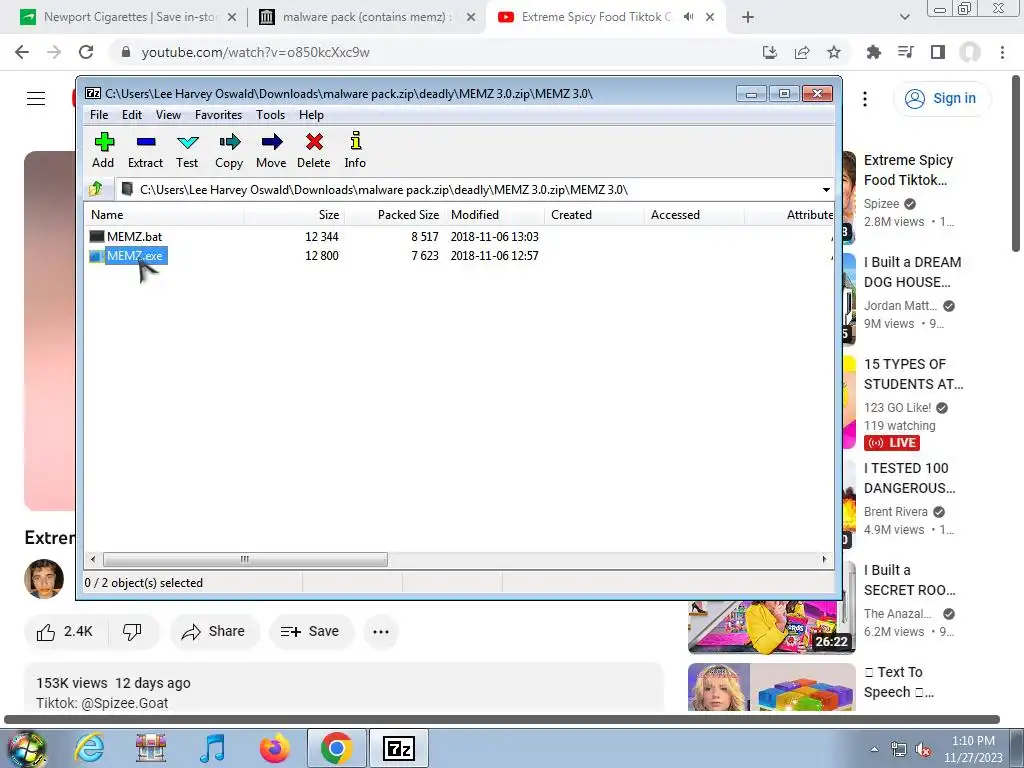Screen dimensions: 1024x768
Task: Open the View menu
Action: (168, 115)
